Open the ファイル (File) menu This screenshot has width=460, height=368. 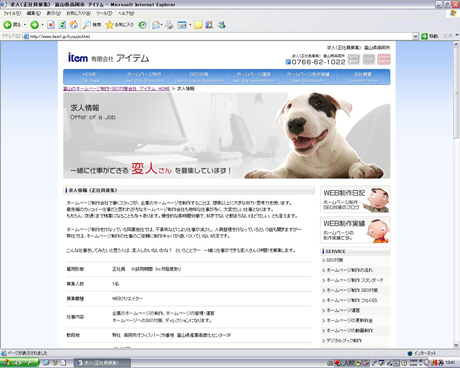pyautogui.click(x=12, y=13)
